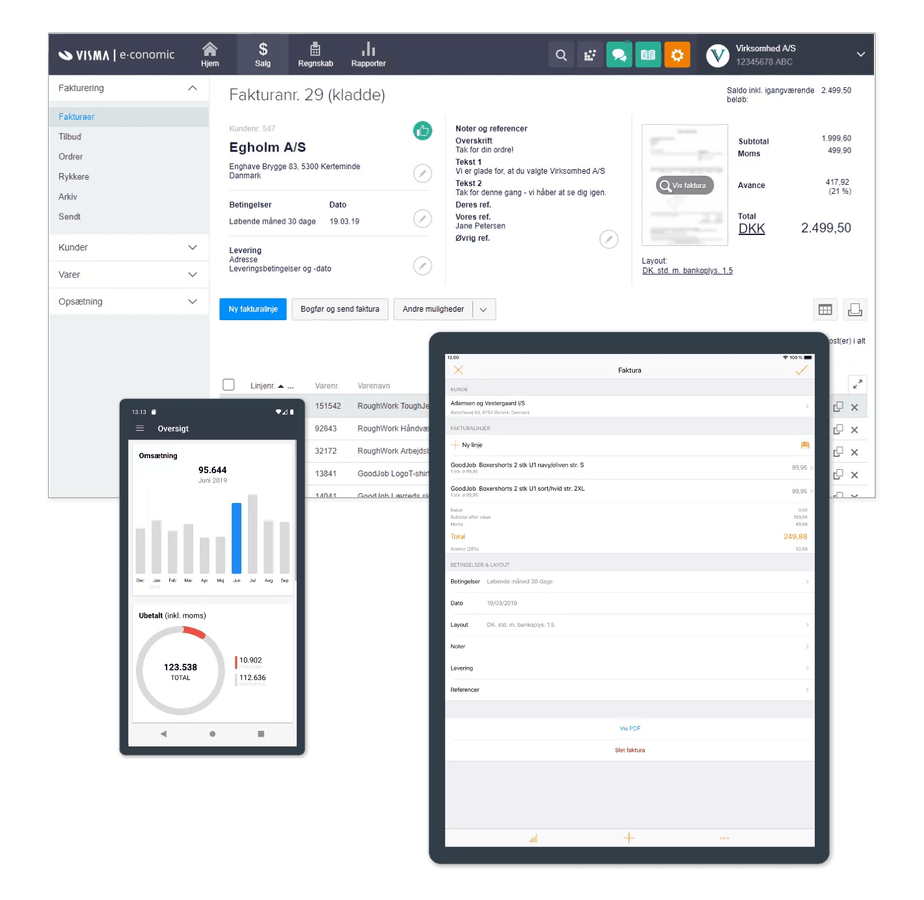The image size is (924, 900).
Task: Tap the hamburger menu in Oversigt phone app
Action: tap(140, 429)
